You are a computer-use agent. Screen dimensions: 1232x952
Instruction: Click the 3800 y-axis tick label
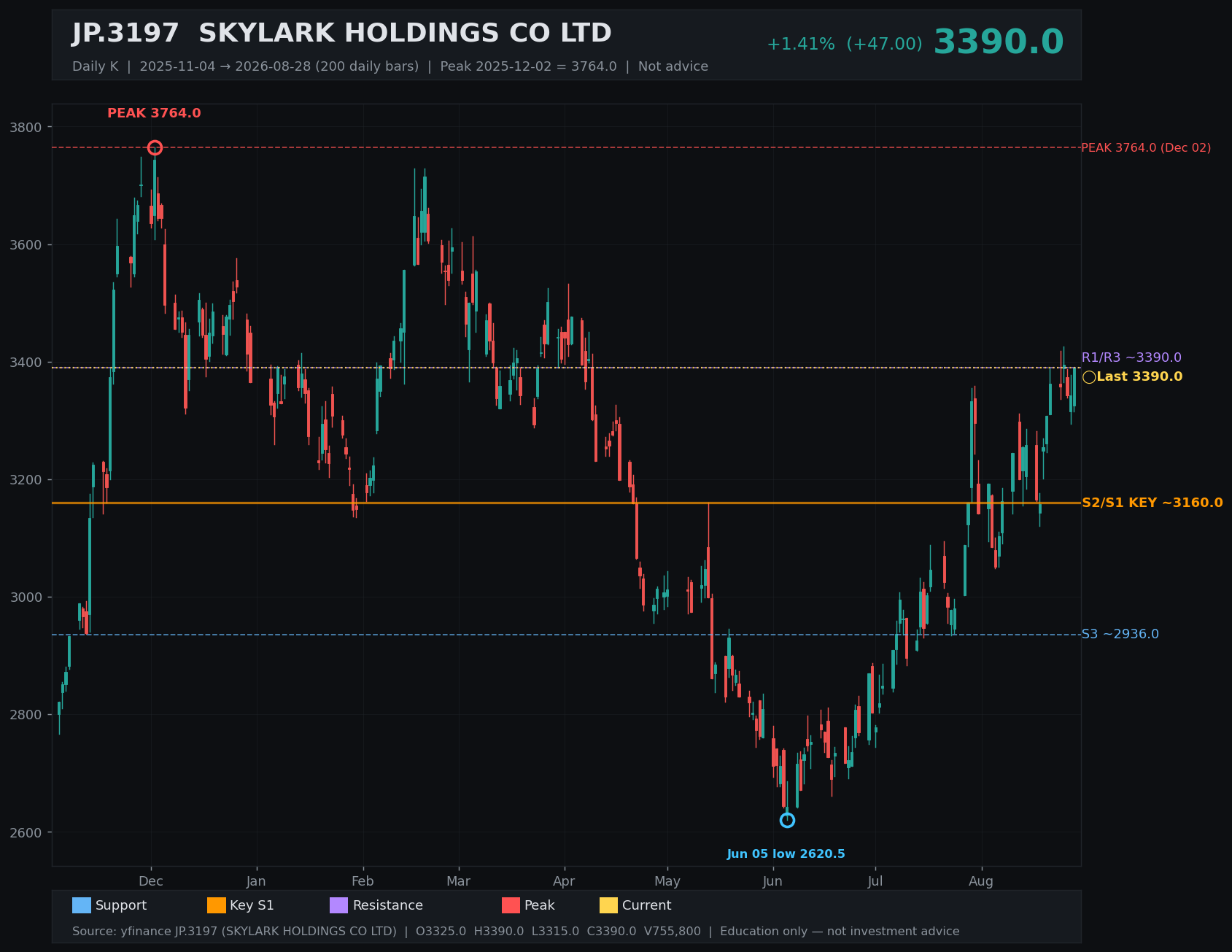pyautogui.click(x=26, y=128)
